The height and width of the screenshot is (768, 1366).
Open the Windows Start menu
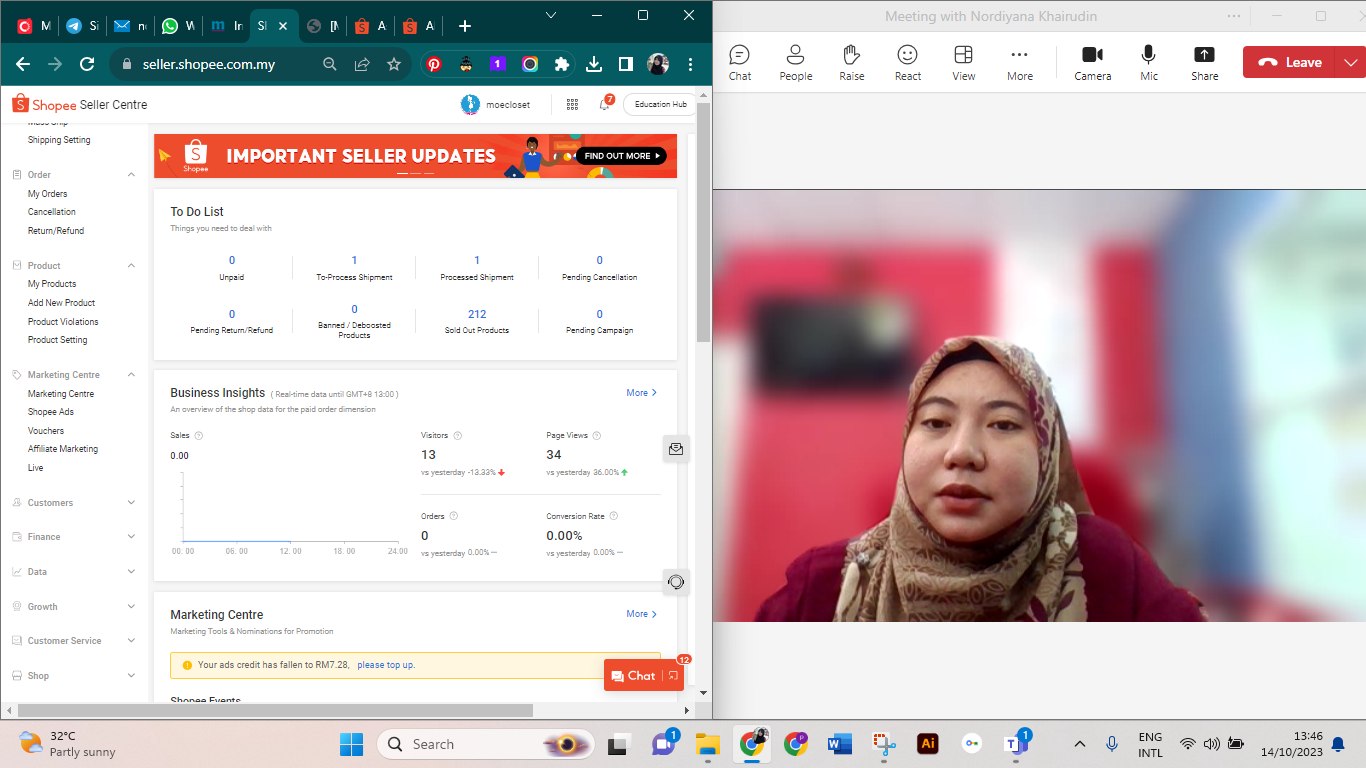point(352,744)
